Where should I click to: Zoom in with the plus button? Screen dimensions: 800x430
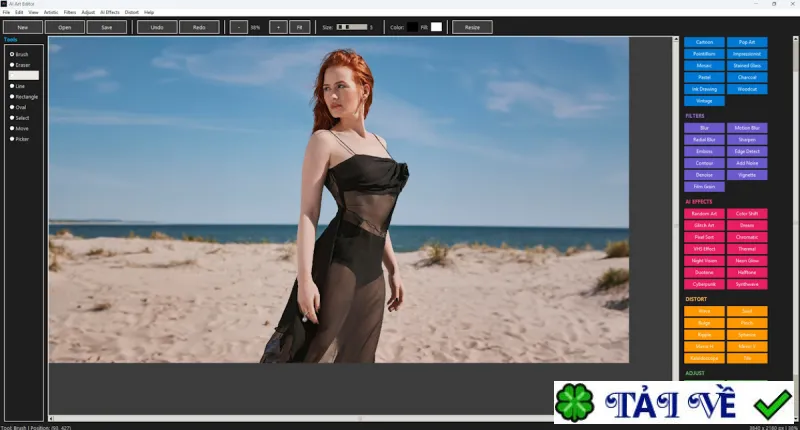point(278,27)
